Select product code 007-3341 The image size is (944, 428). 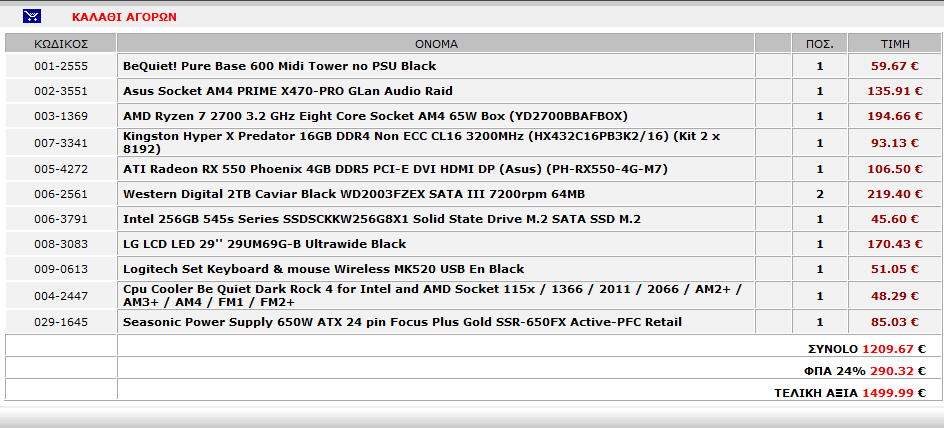(61, 143)
